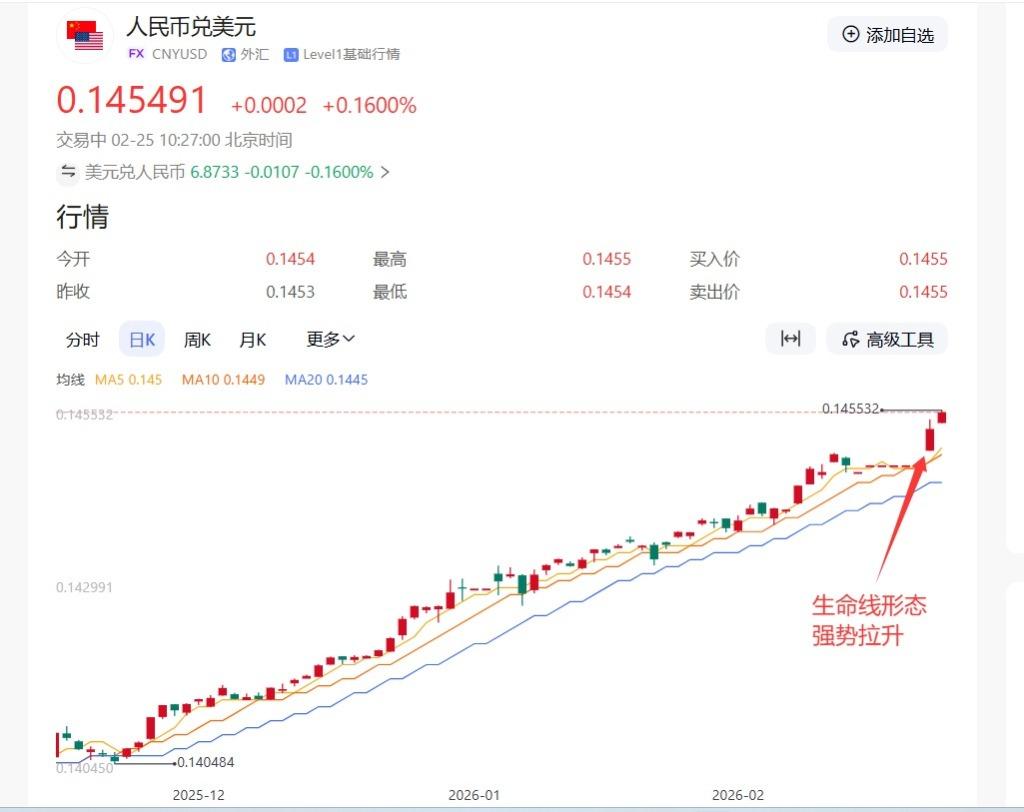Open the 美元兑人民币 6.8733 link

click(x=228, y=172)
